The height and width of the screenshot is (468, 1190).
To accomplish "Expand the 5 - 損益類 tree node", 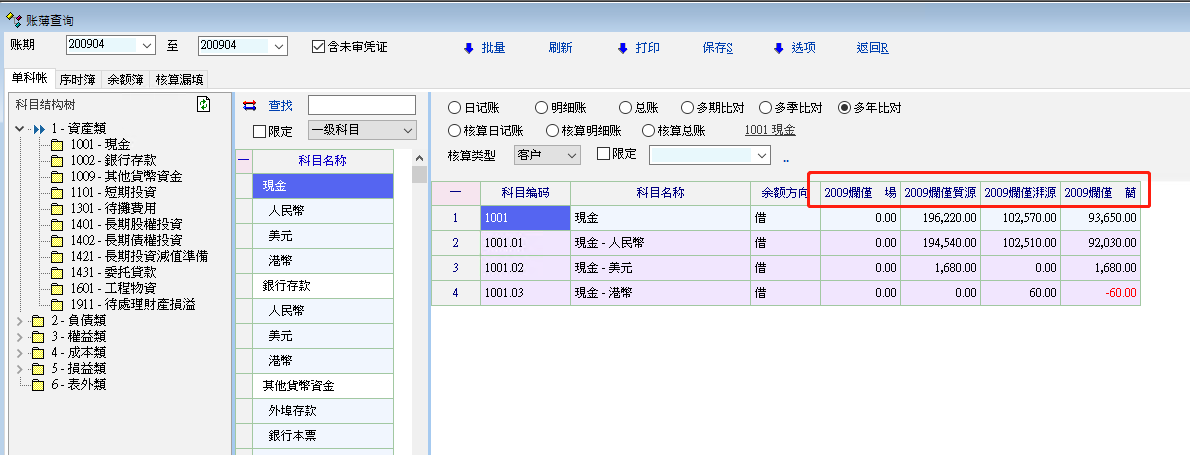I will tap(21, 369).
